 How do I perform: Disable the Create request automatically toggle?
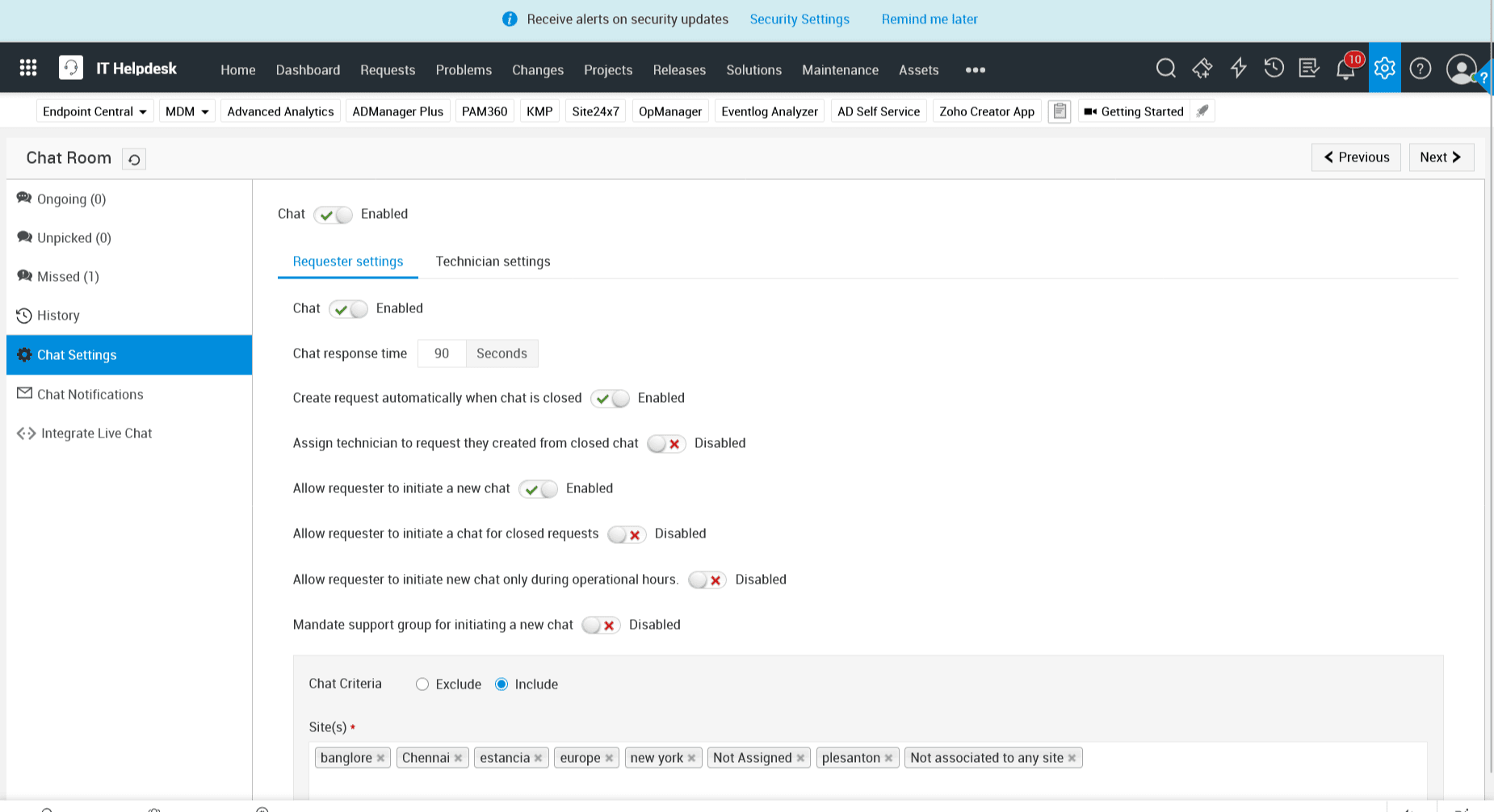pos(610,398)
